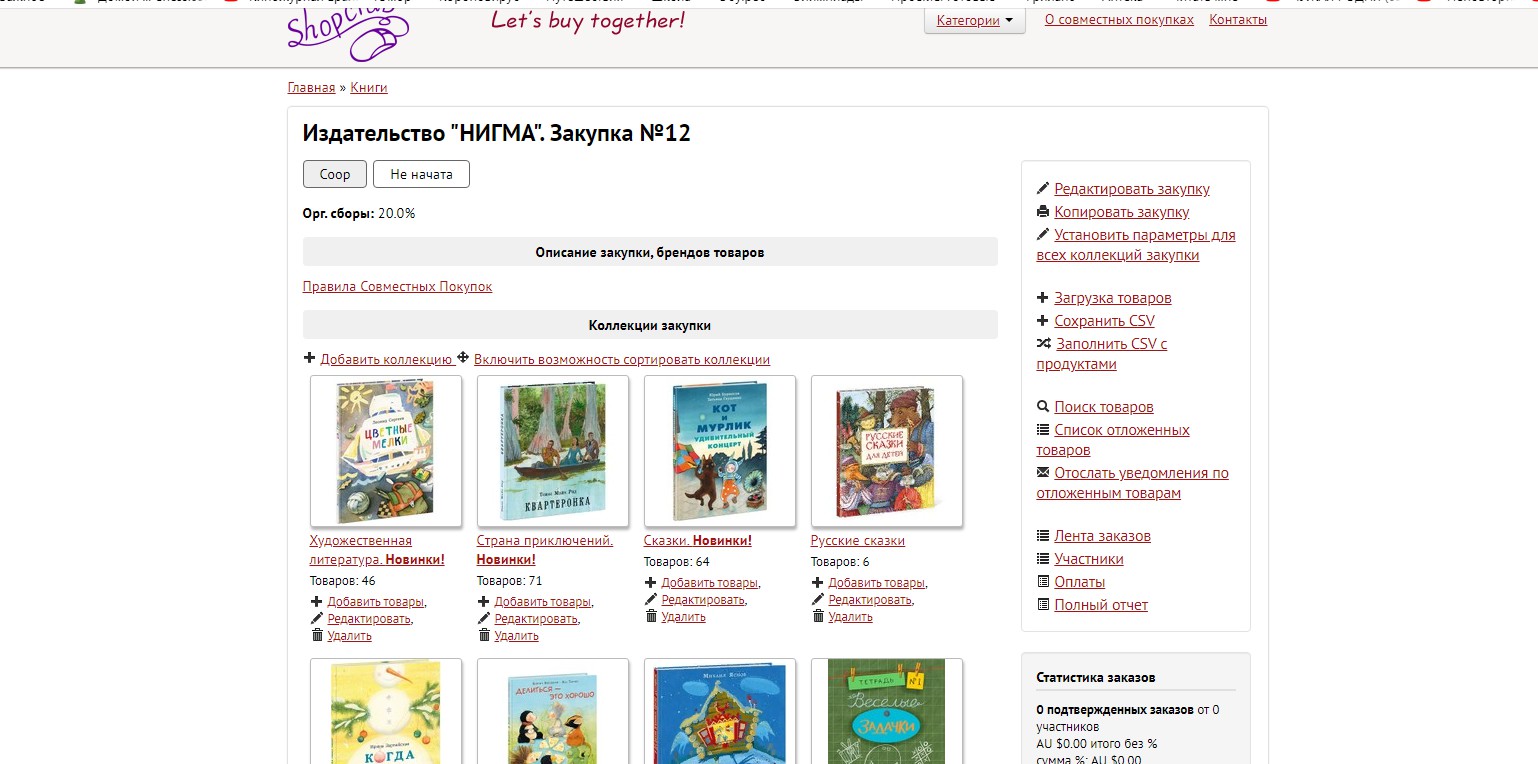Open the Цветные мелки book cover thumbnail
The image size is (1538, 764).
tap(386, 451)
